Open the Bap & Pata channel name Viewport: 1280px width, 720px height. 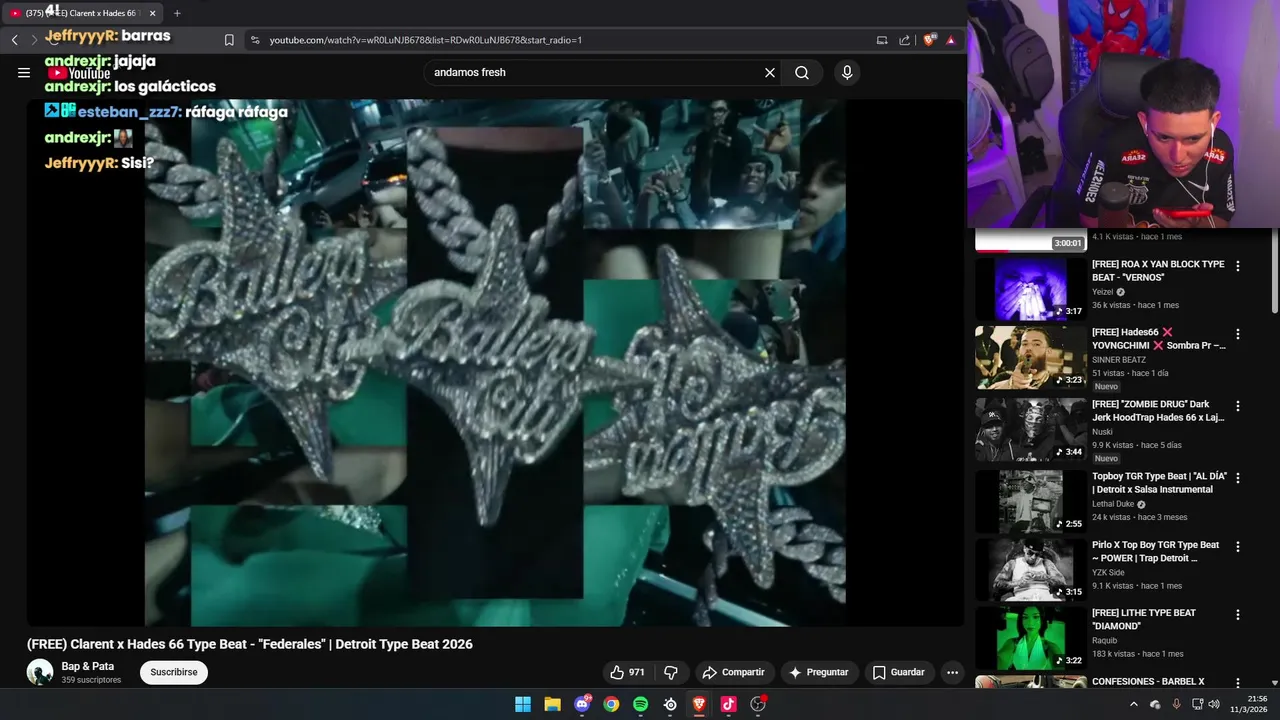(88, 666)
